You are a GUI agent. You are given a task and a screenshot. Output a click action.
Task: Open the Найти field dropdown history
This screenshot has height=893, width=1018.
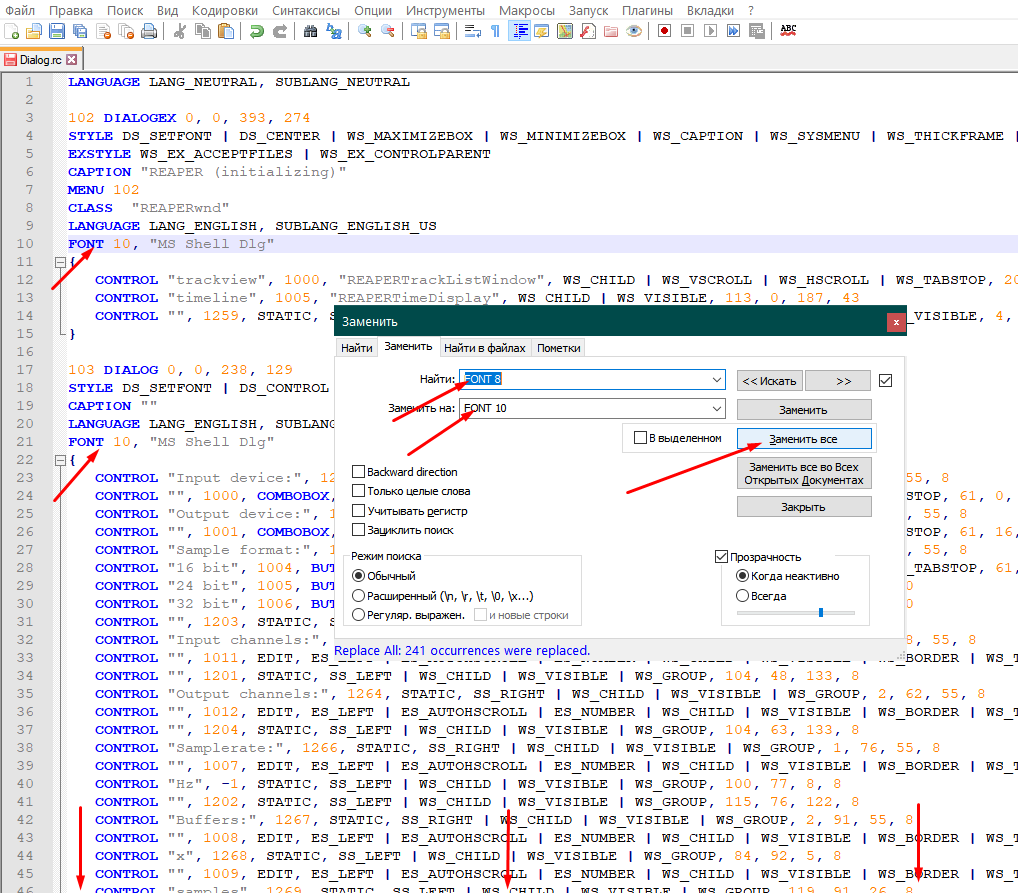pos(716,380)
